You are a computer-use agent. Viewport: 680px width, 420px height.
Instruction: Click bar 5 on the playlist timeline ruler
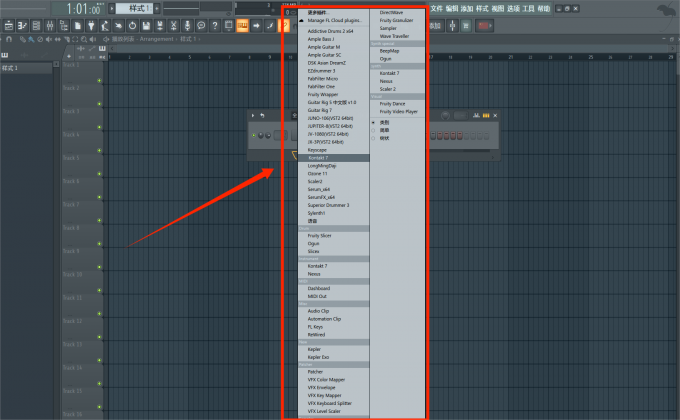(190, 57)
